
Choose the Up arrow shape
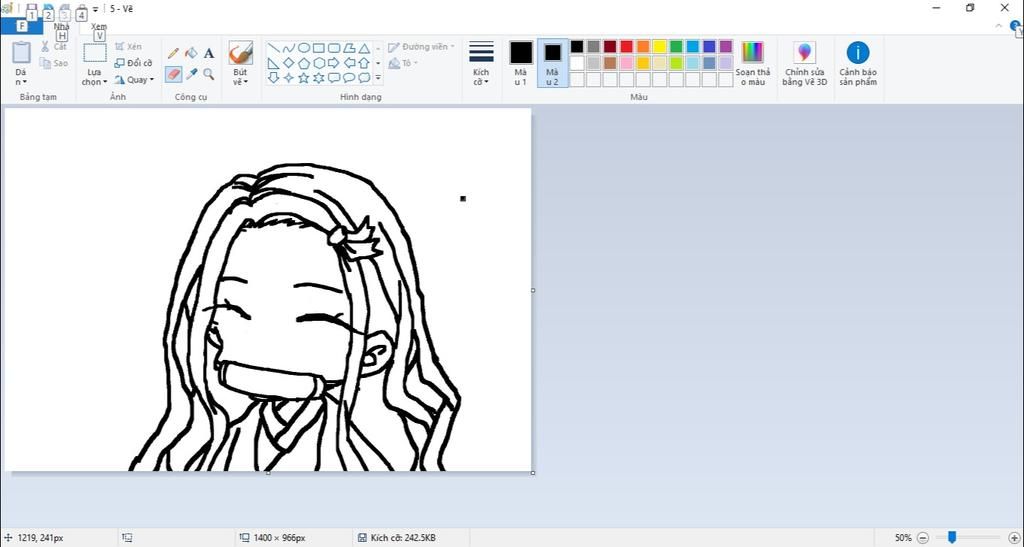pyautogui.click(x=364, y=63)
